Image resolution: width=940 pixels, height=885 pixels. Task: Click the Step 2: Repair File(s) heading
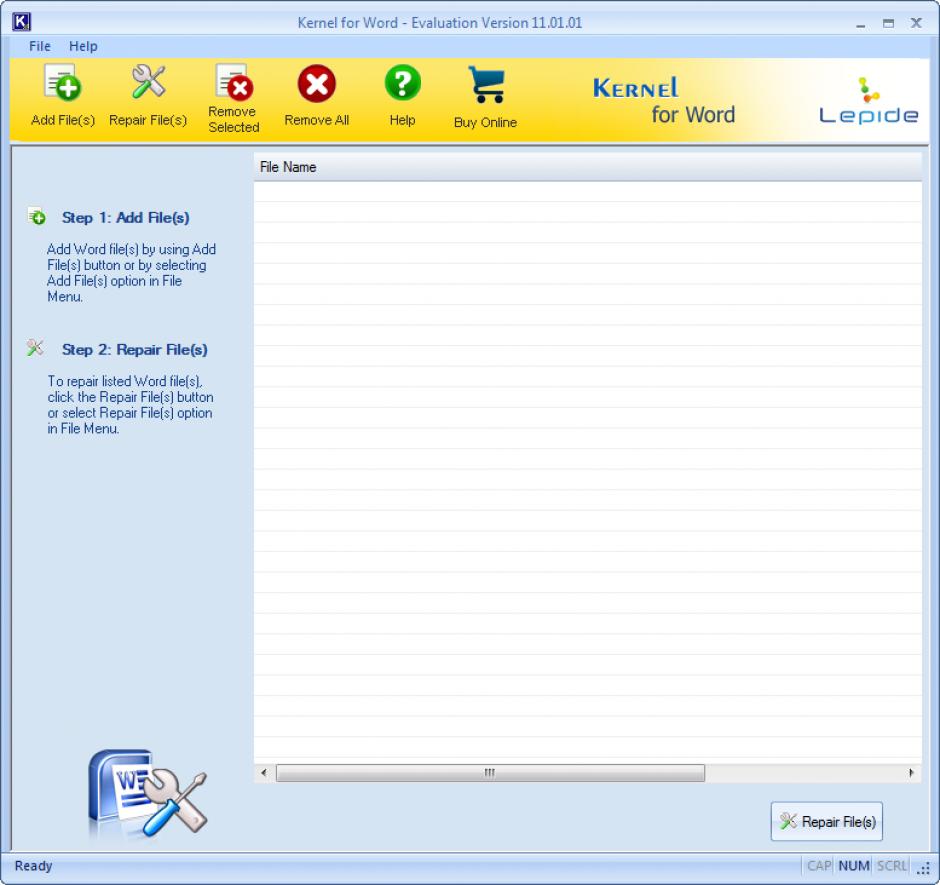pyautogui.click(x=134, y=350)
